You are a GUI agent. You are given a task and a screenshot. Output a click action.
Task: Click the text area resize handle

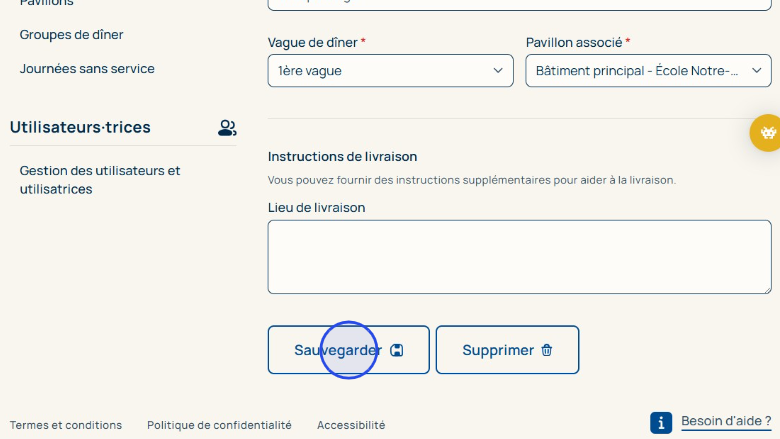766,288
